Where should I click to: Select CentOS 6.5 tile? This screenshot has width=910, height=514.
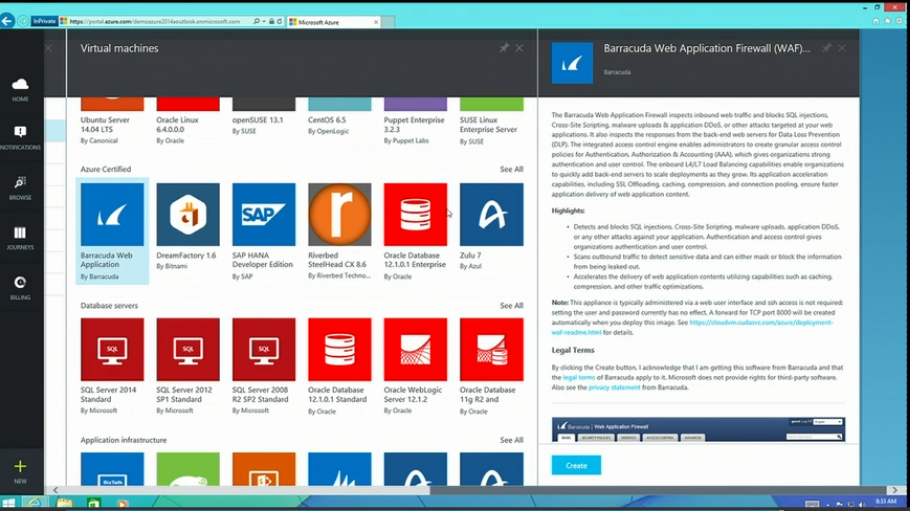(x=340, y=117)
